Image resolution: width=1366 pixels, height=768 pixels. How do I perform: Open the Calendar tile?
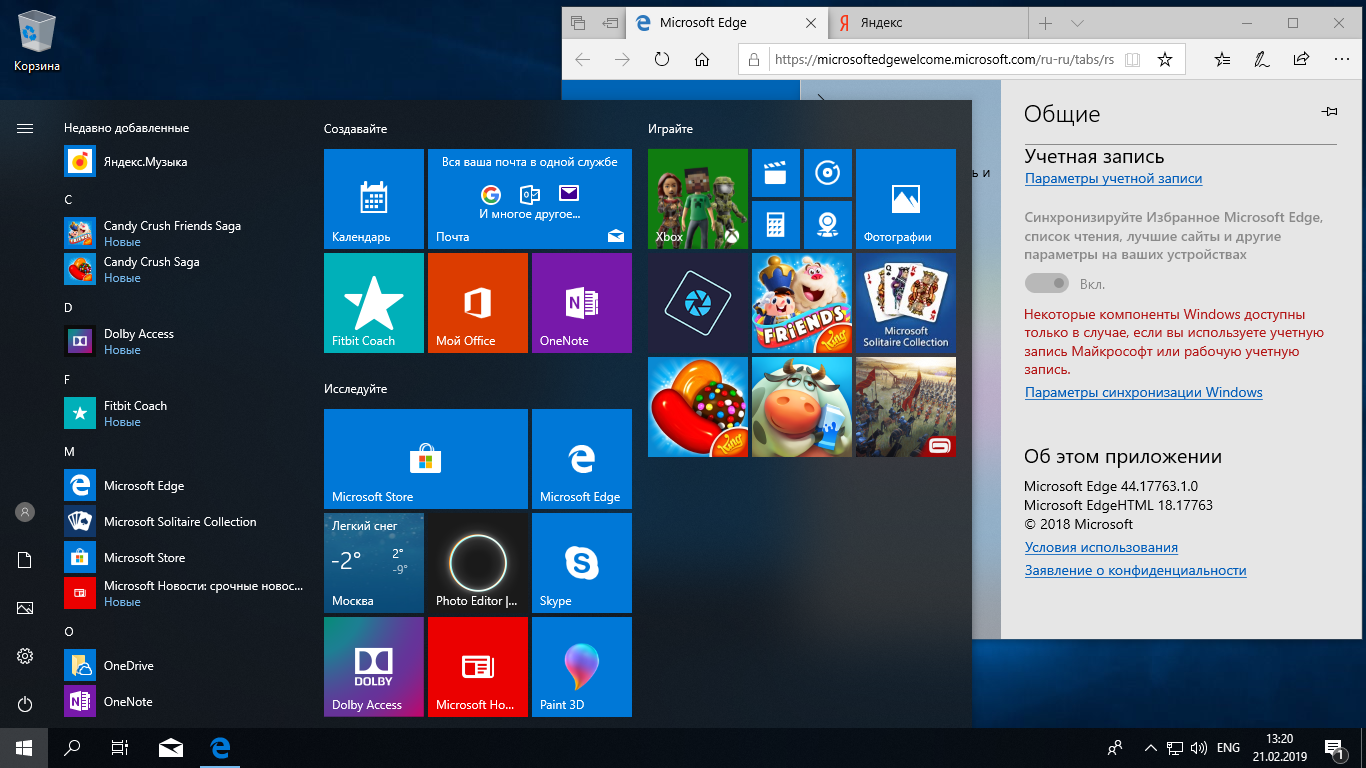374,199
